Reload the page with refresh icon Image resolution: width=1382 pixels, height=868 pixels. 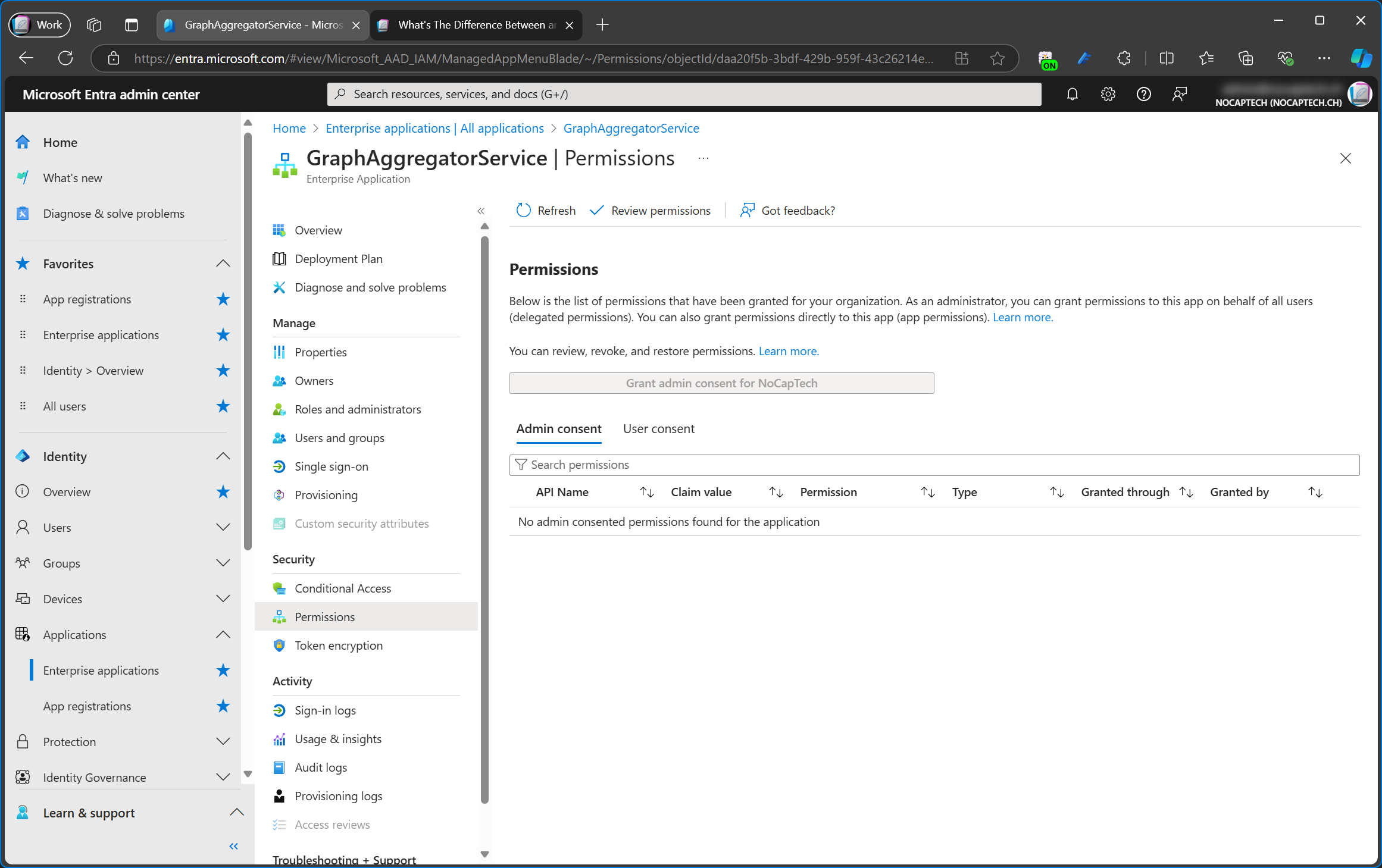click(65, 58)
